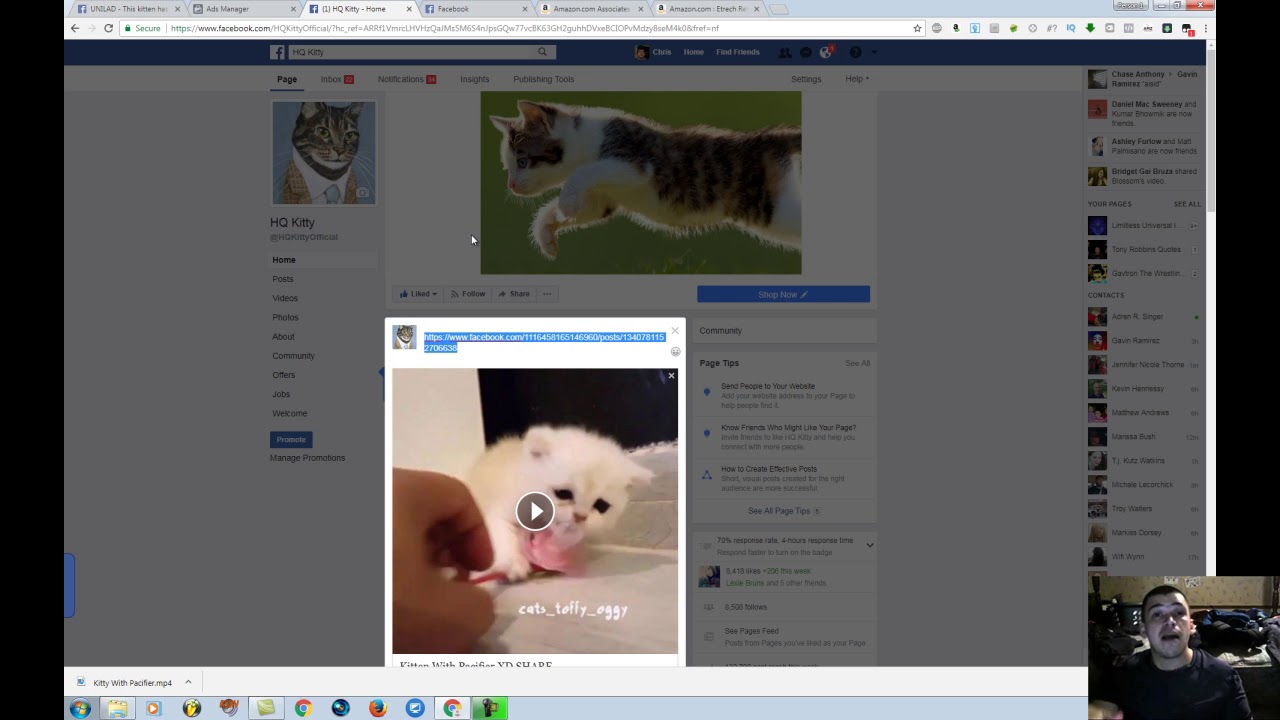Open Tony Robbins Quotes page in sidebar
The height and width of the screenshot is (720, 1280).
click(x=1146, y=249)
